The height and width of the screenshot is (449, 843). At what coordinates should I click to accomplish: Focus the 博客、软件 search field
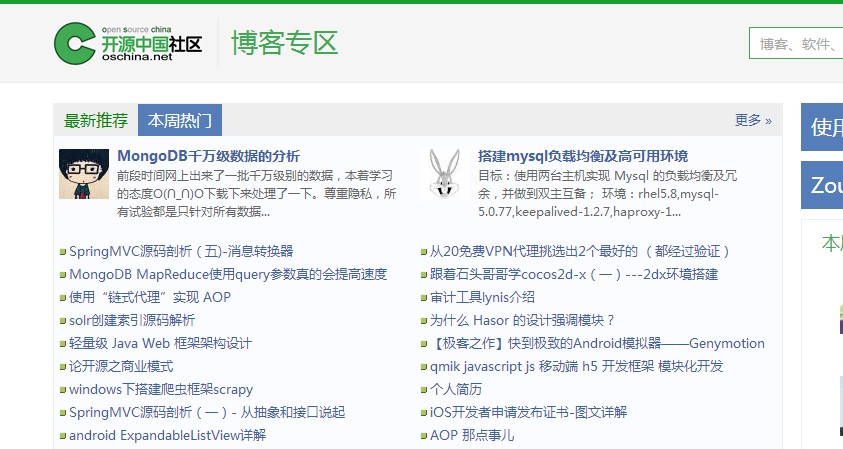tap(796, 43)
